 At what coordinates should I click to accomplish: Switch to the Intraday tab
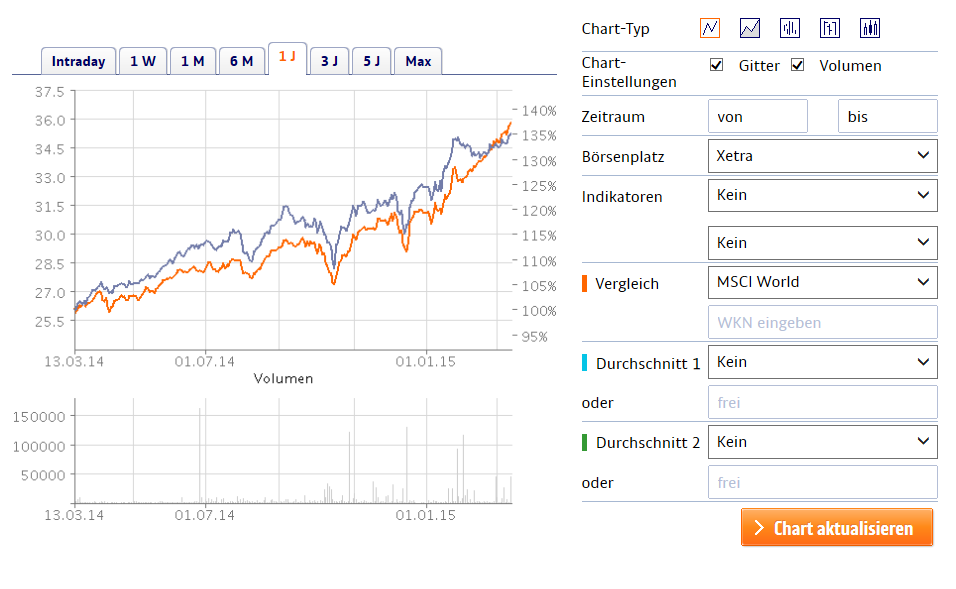tap(78, 61)
